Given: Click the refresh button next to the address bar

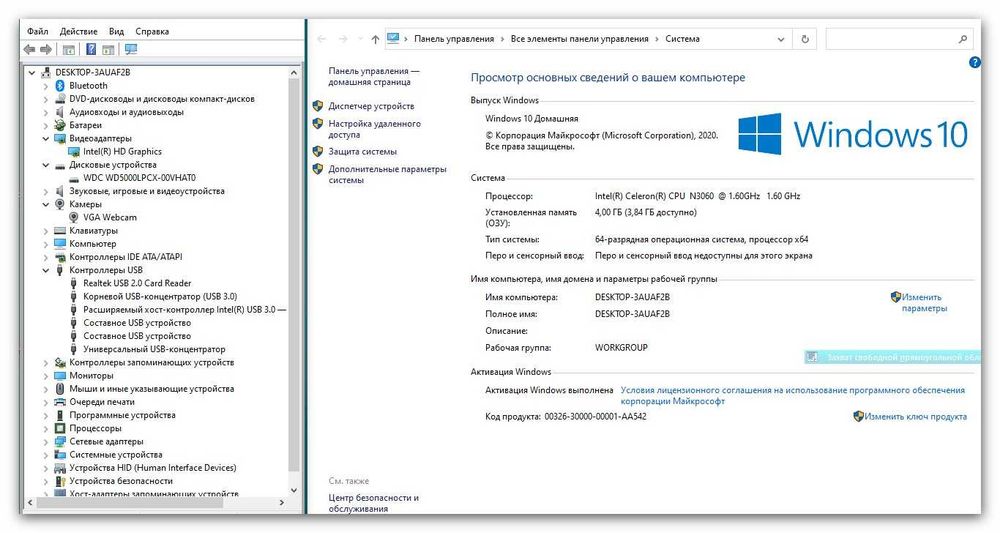Looking at the screenshot, I should coord(805,39).
